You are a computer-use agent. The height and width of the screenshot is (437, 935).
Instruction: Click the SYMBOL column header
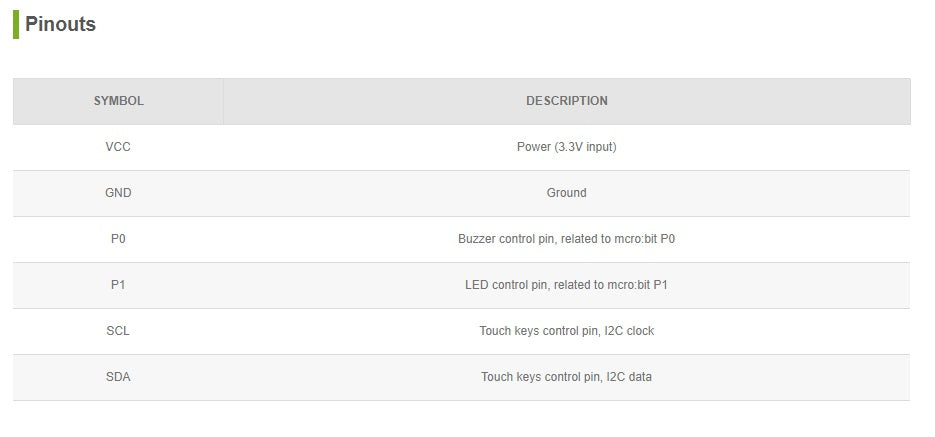118,101
